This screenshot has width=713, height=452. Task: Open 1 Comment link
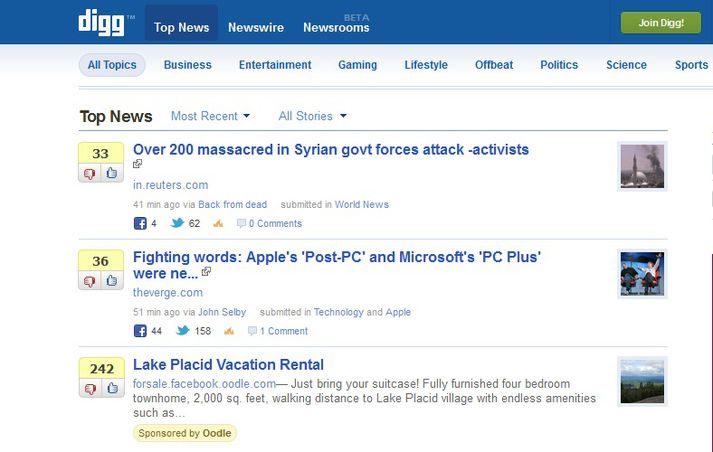point(284,331)
